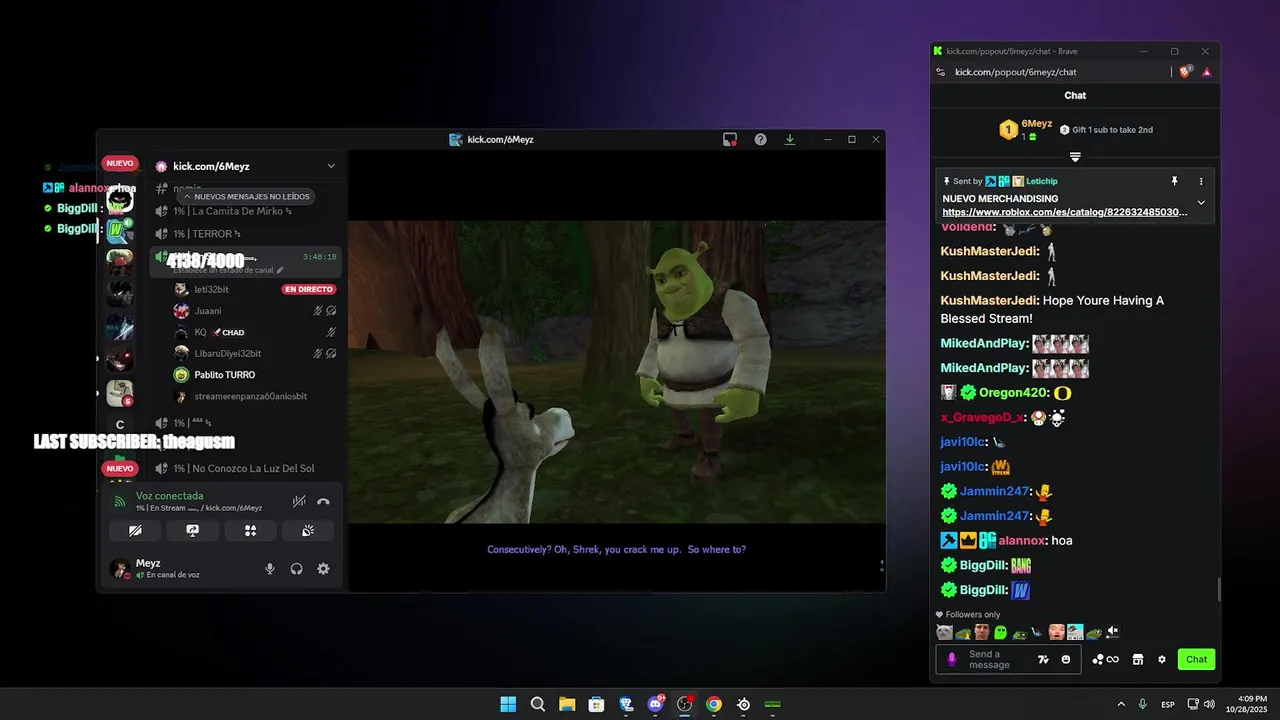This screenshot has height=720, width=1280.
Task: Click KushMasterJedi blessed stream message username
Action: pyautogui.click(x=989, y=300)
